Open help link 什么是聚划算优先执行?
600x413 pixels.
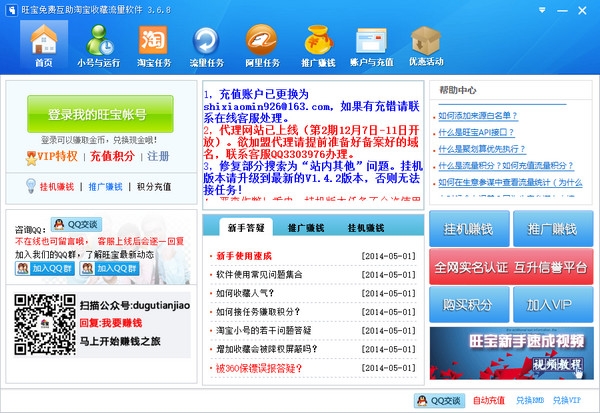[x=482, y=149]
